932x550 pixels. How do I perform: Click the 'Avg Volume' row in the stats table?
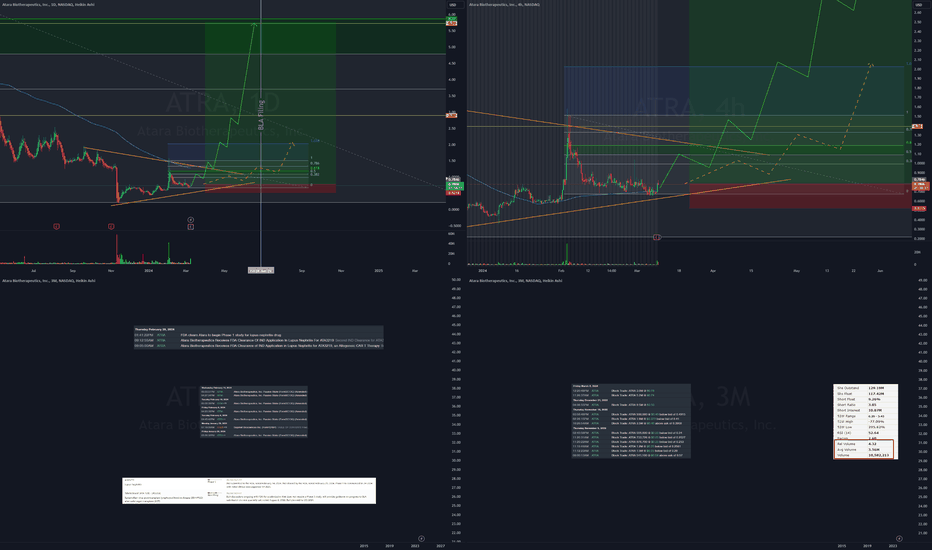[x=865, y=450]
